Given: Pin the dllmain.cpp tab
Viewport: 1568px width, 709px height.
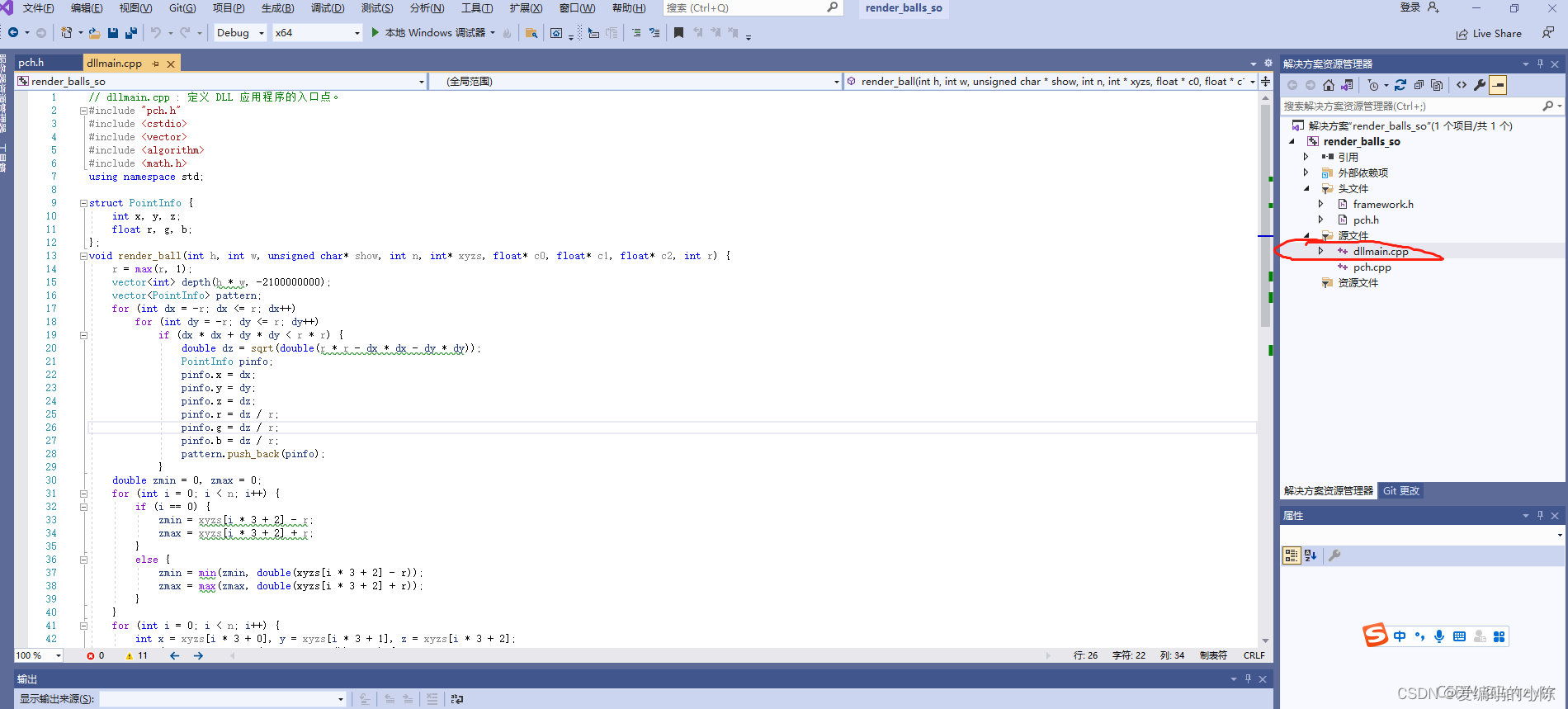Looking at the screenshot, I should click(155, 64).
